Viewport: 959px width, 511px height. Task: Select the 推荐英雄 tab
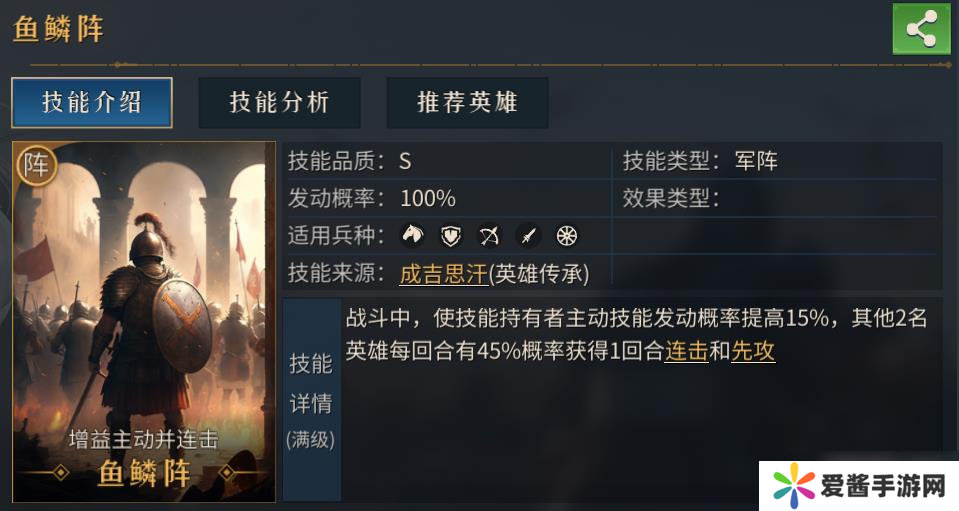(467, 102)
